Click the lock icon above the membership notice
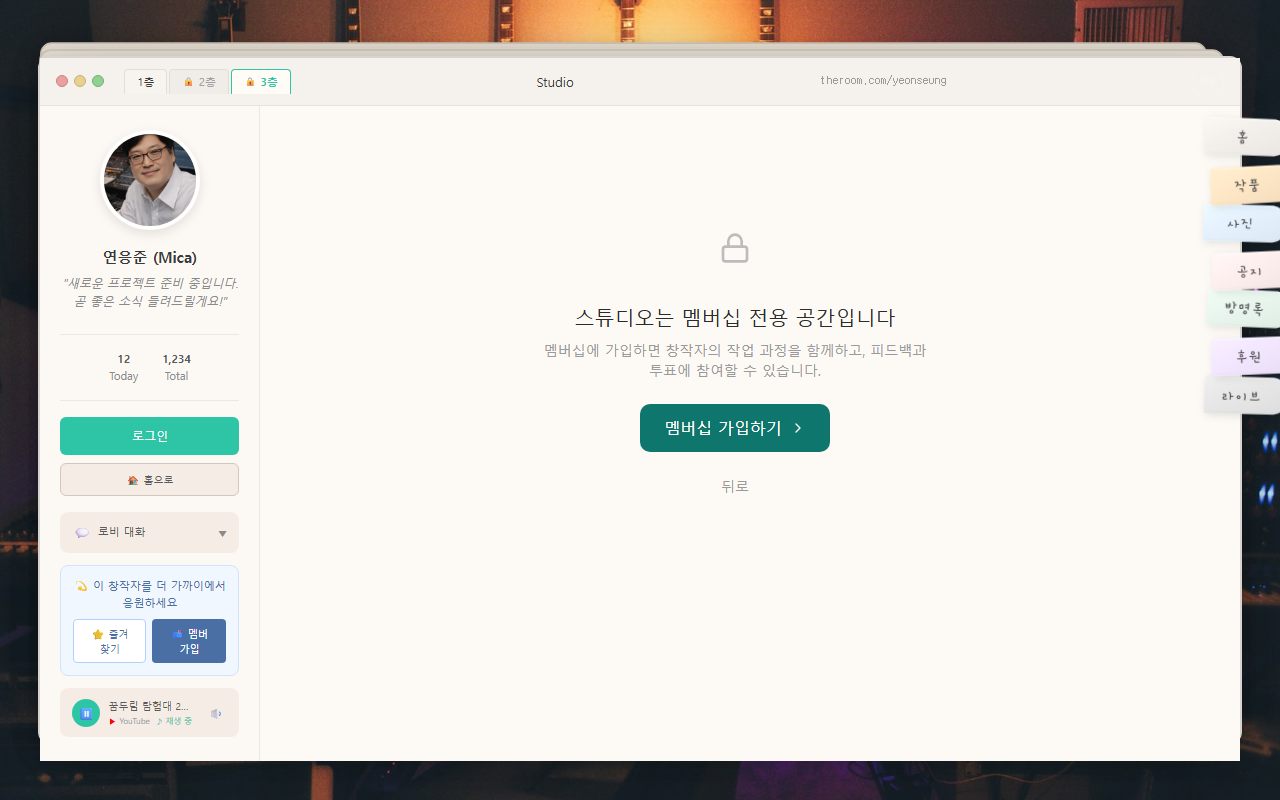The height and width of the screenshot is (800, 1280). 735,247
